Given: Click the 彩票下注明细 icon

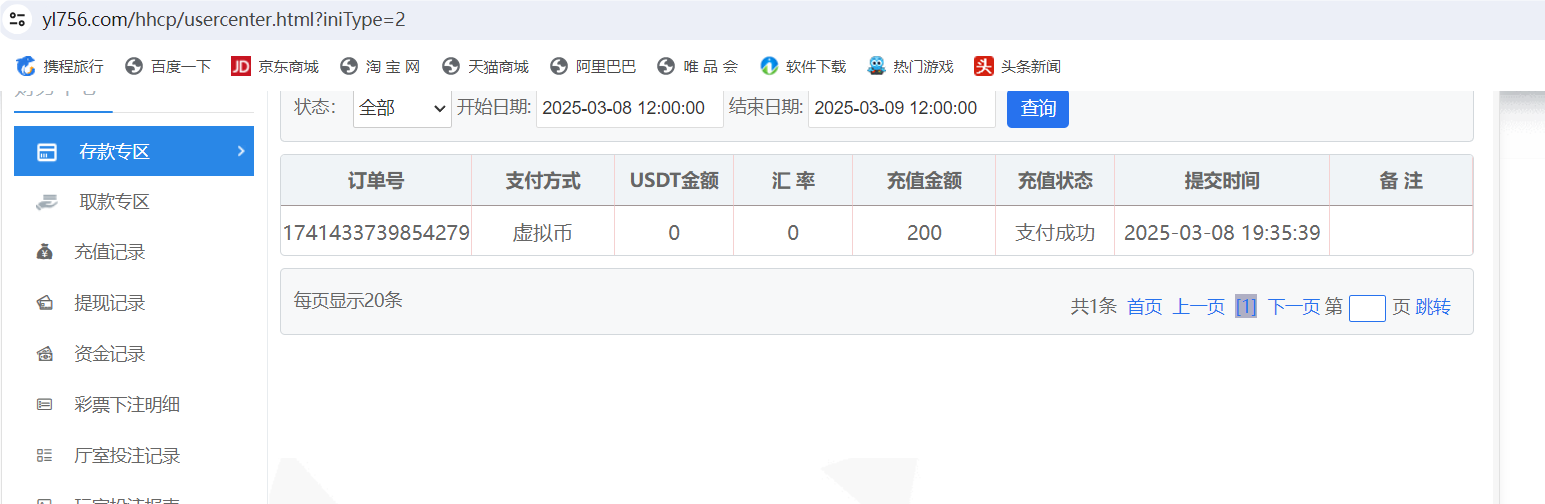Looking at the screenshot, I should [44, 405].
